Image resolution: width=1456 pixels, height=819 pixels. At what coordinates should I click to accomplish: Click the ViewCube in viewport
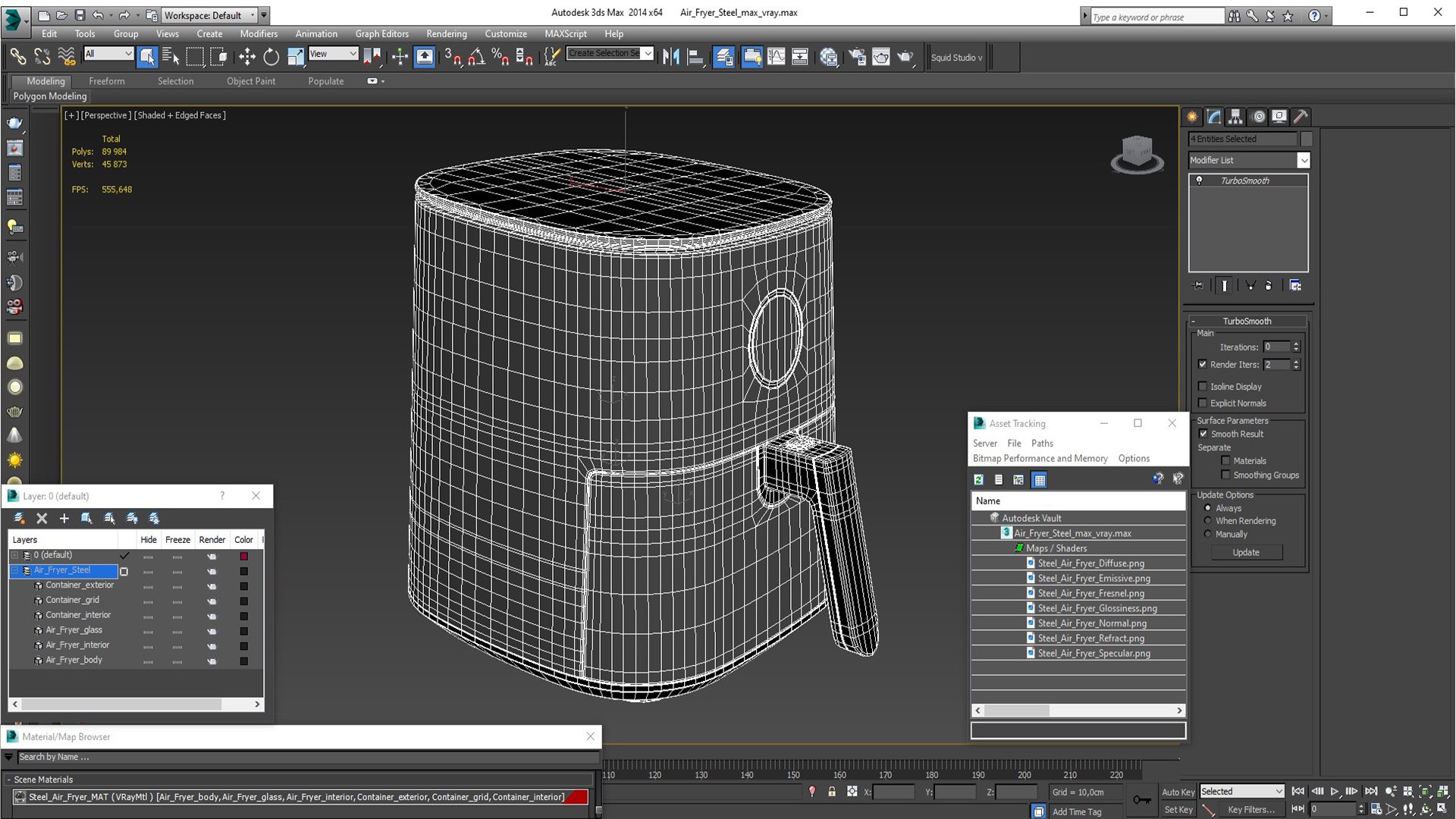pyautogui.click(x=1137, y=154)
